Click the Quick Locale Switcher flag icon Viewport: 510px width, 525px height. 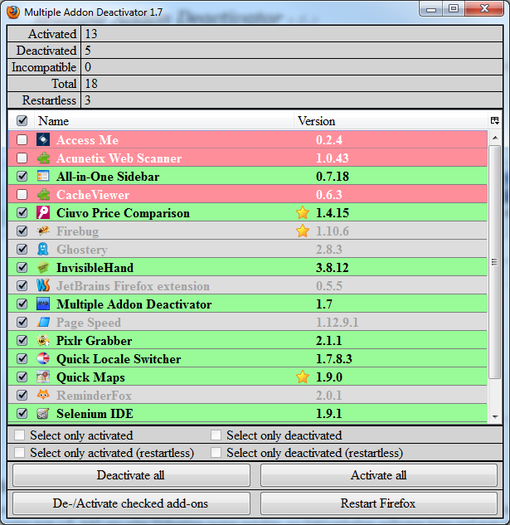coord(43,359)
